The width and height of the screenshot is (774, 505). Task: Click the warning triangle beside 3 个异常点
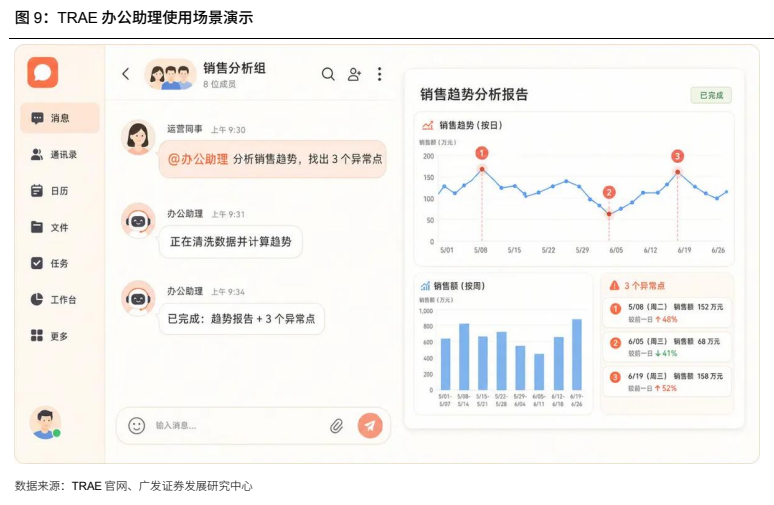pyautogui.click(x=614, y=285)
